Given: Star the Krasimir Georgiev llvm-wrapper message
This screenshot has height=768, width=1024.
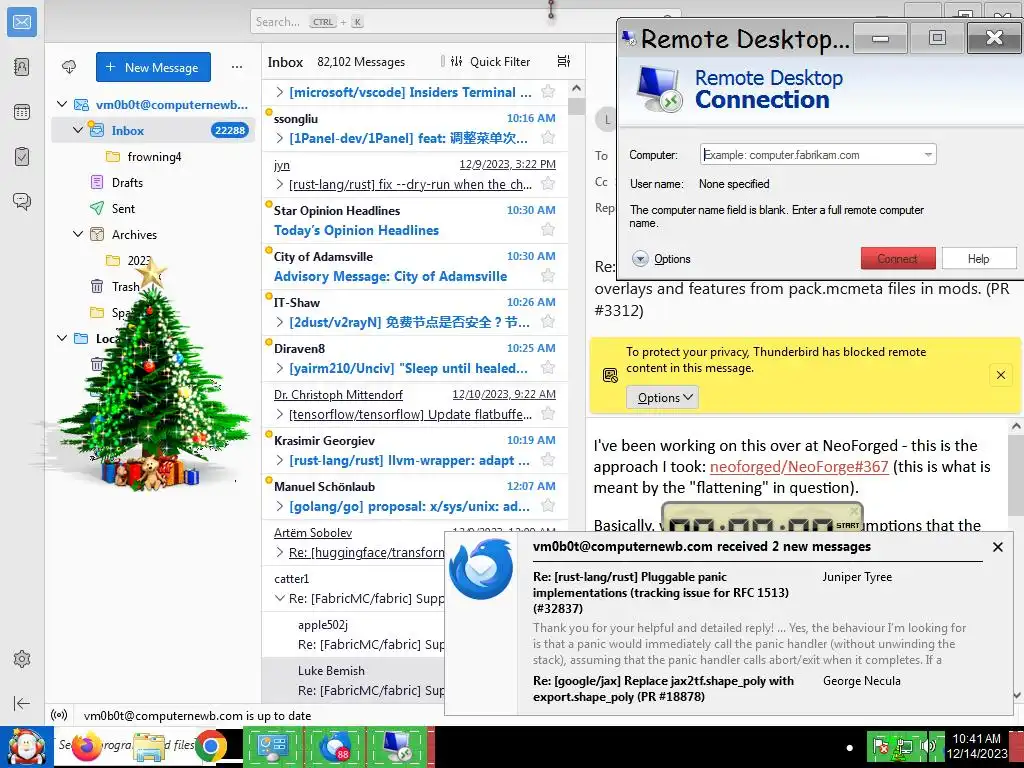Looking at the screenshot, I should [548, 460].
